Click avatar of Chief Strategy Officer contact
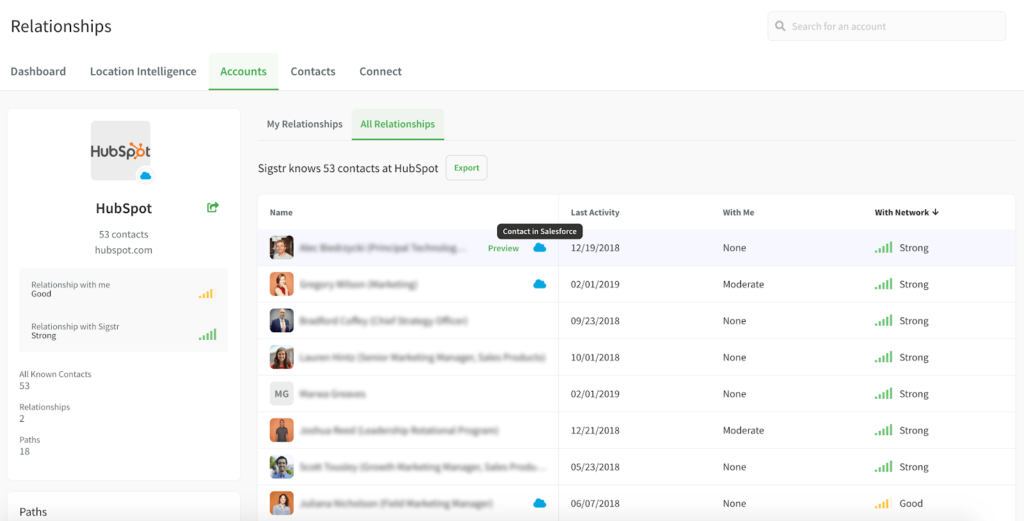 (x=281, y=321)
